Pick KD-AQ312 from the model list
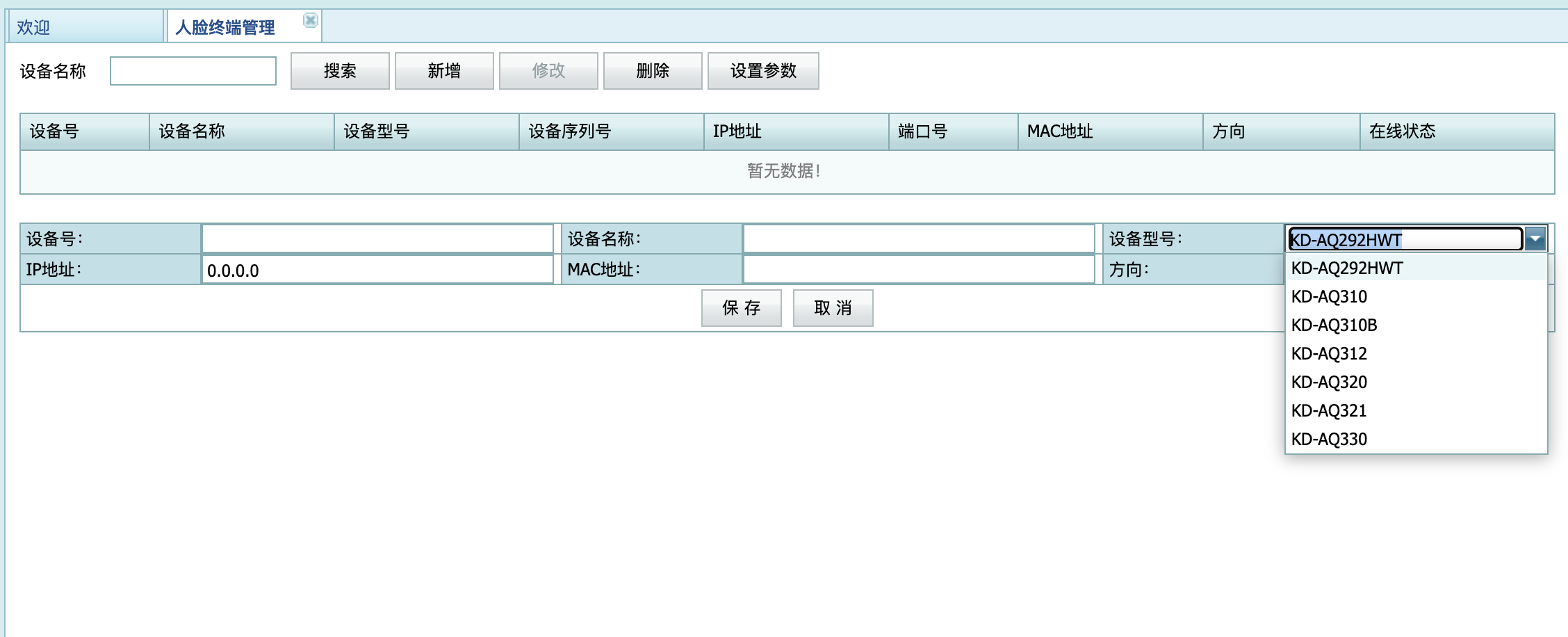The width and height of the screenshot is (1568, 637). (1416, 353)
